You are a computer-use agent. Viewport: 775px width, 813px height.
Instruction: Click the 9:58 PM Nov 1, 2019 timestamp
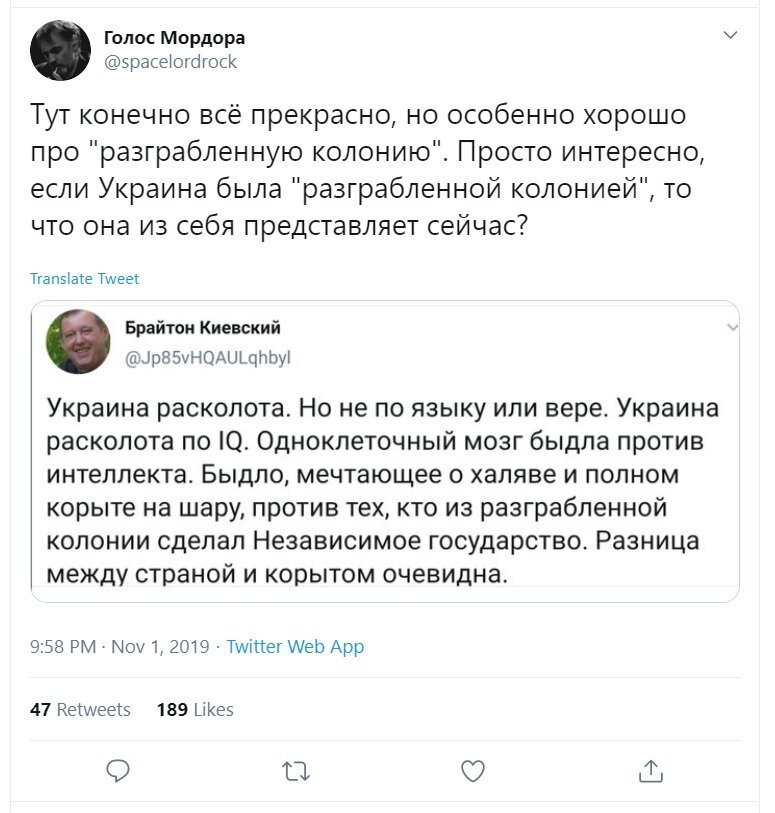coord(120,647)
